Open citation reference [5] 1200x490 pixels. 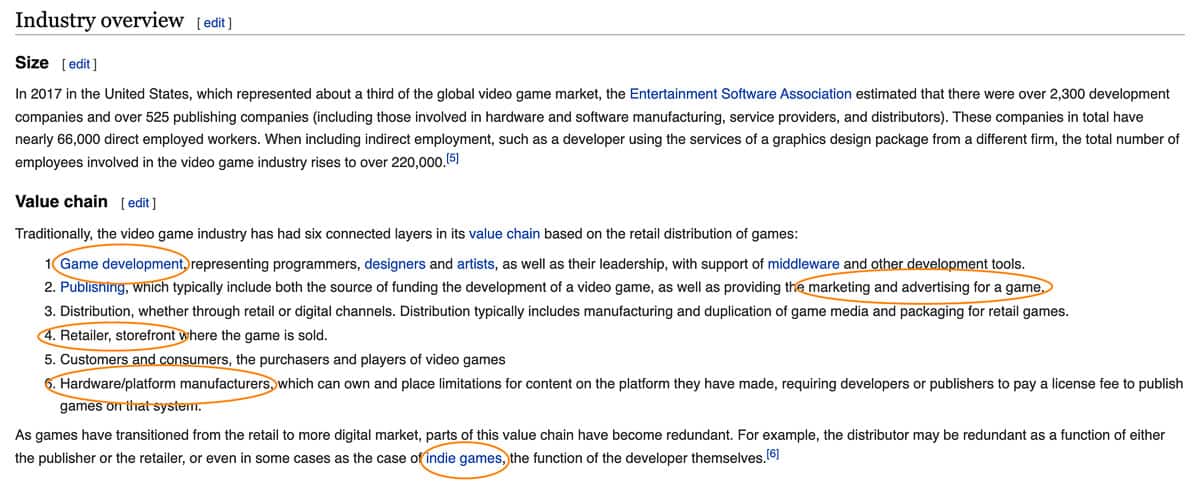[451, 158]
